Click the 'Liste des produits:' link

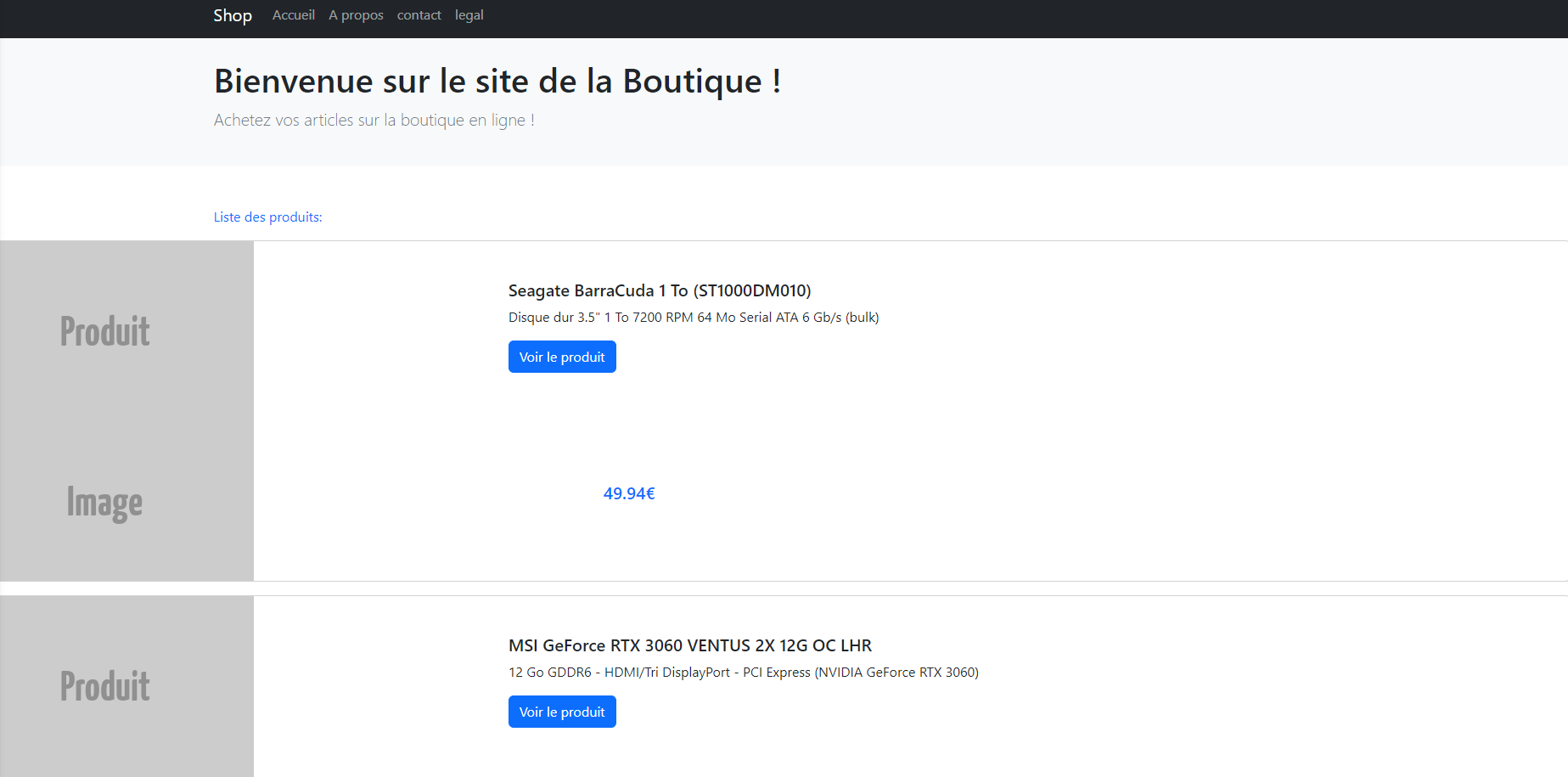pyautogui.click(x=268, y=217)
